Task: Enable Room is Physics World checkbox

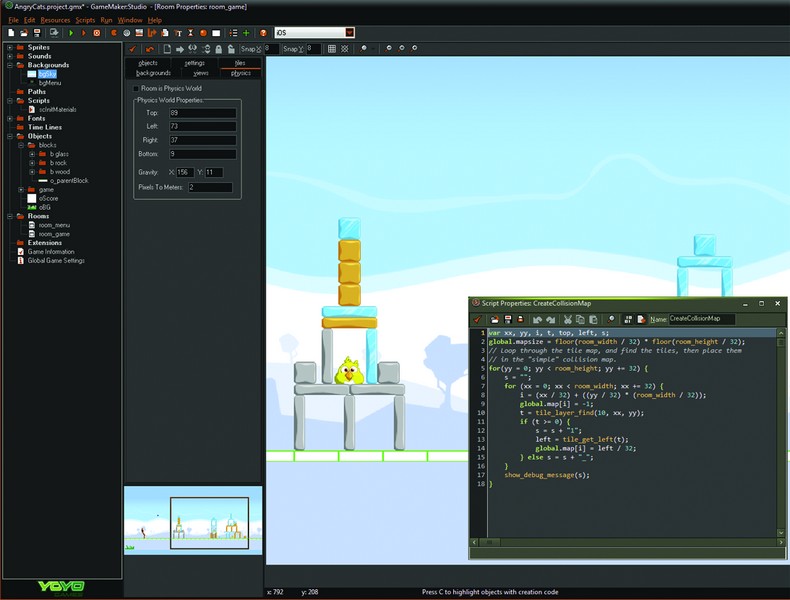Action: [x=136, y=89]
